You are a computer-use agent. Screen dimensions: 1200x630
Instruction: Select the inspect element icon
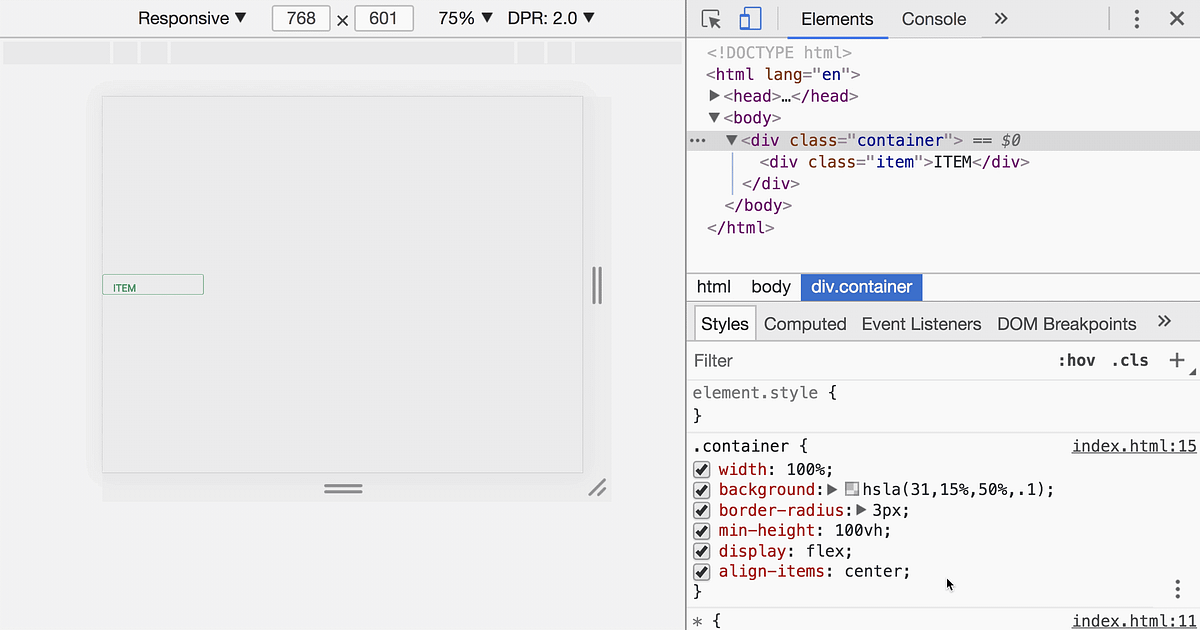click(712, 18)
